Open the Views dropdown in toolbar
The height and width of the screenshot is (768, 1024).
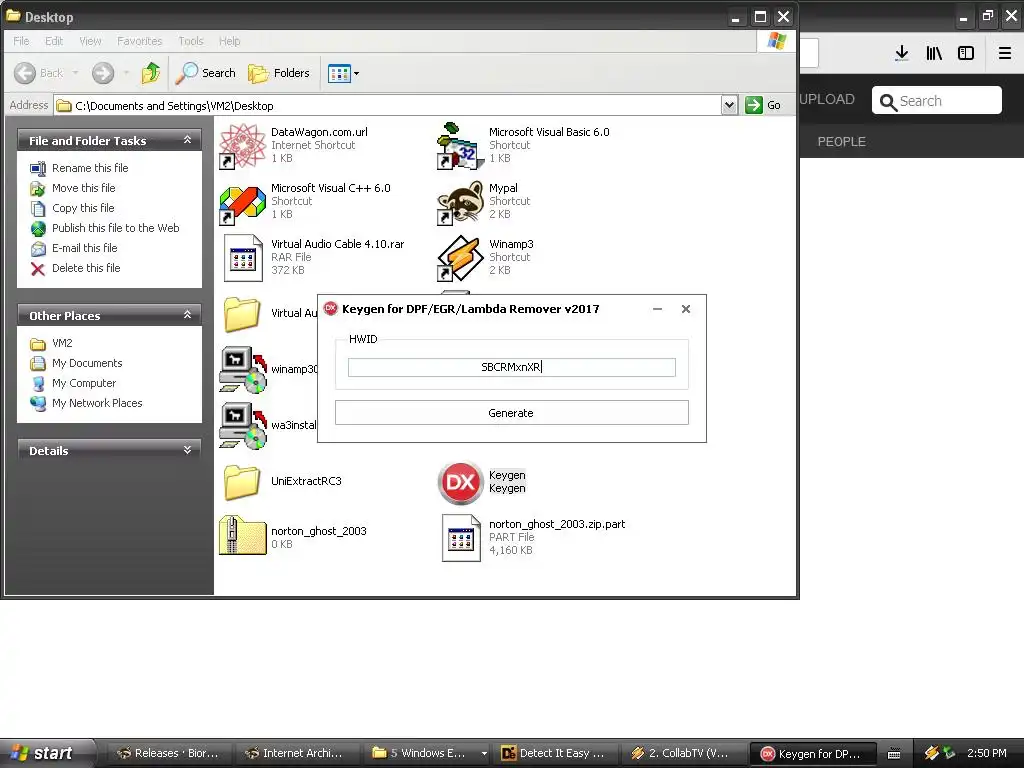[344, 73]
